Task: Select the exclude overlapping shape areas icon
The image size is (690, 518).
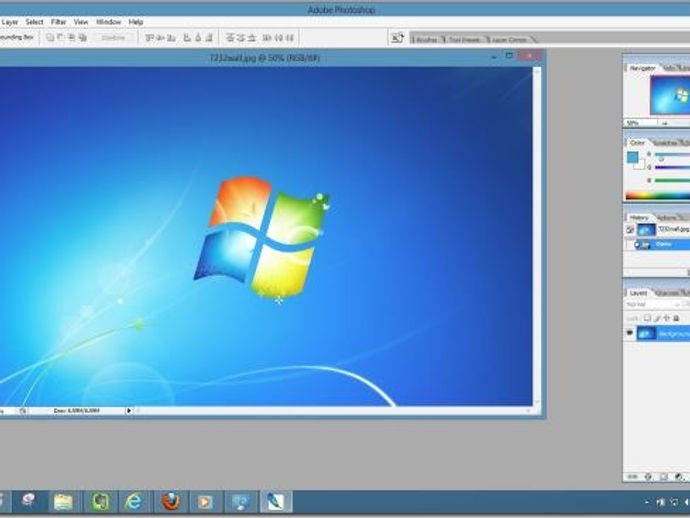Action: coord(83,38)
